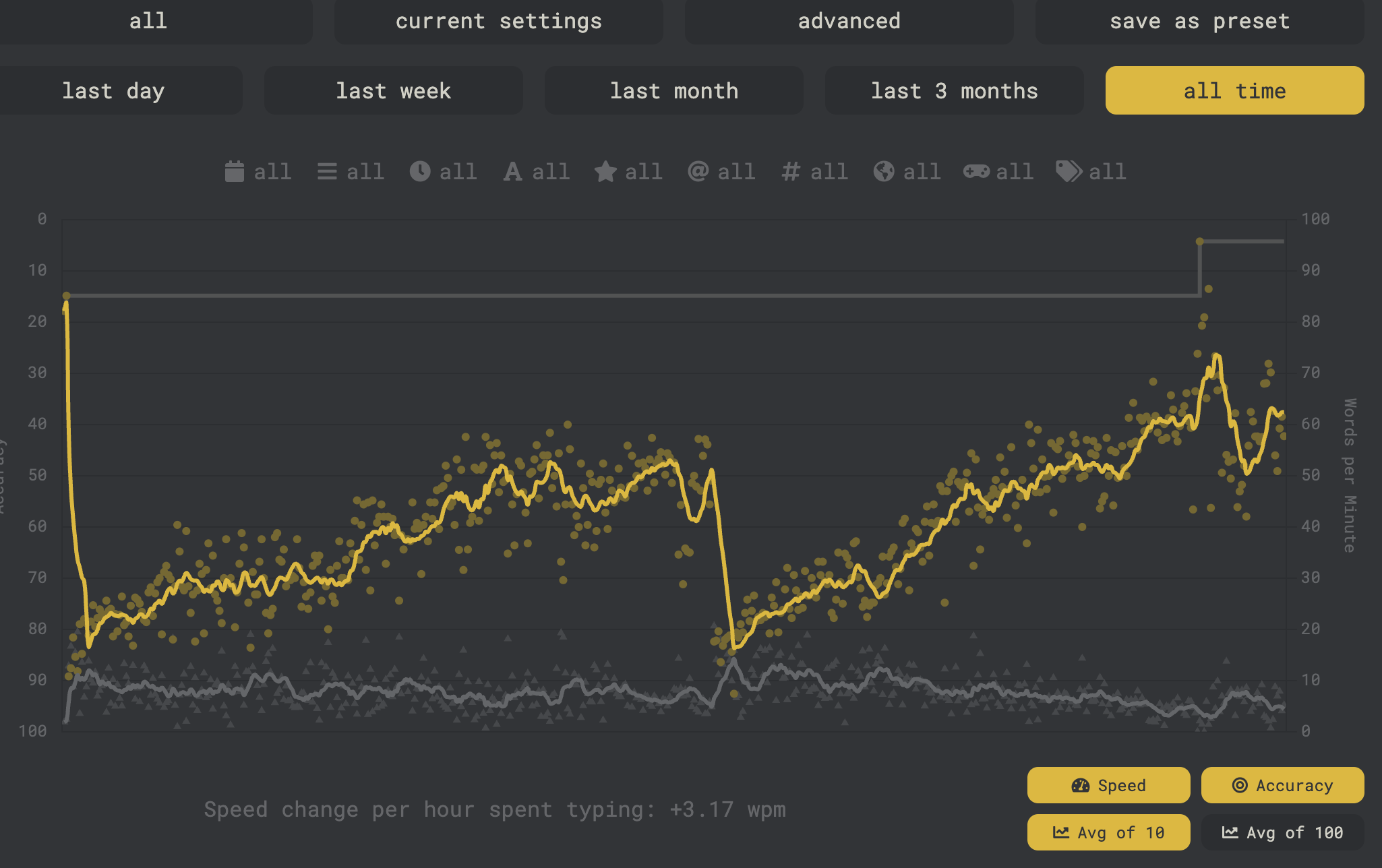The width and height of the screenshot is (1382, 868).
Task: Switch to Avg of 100 smoothing
Action: 1282,832
